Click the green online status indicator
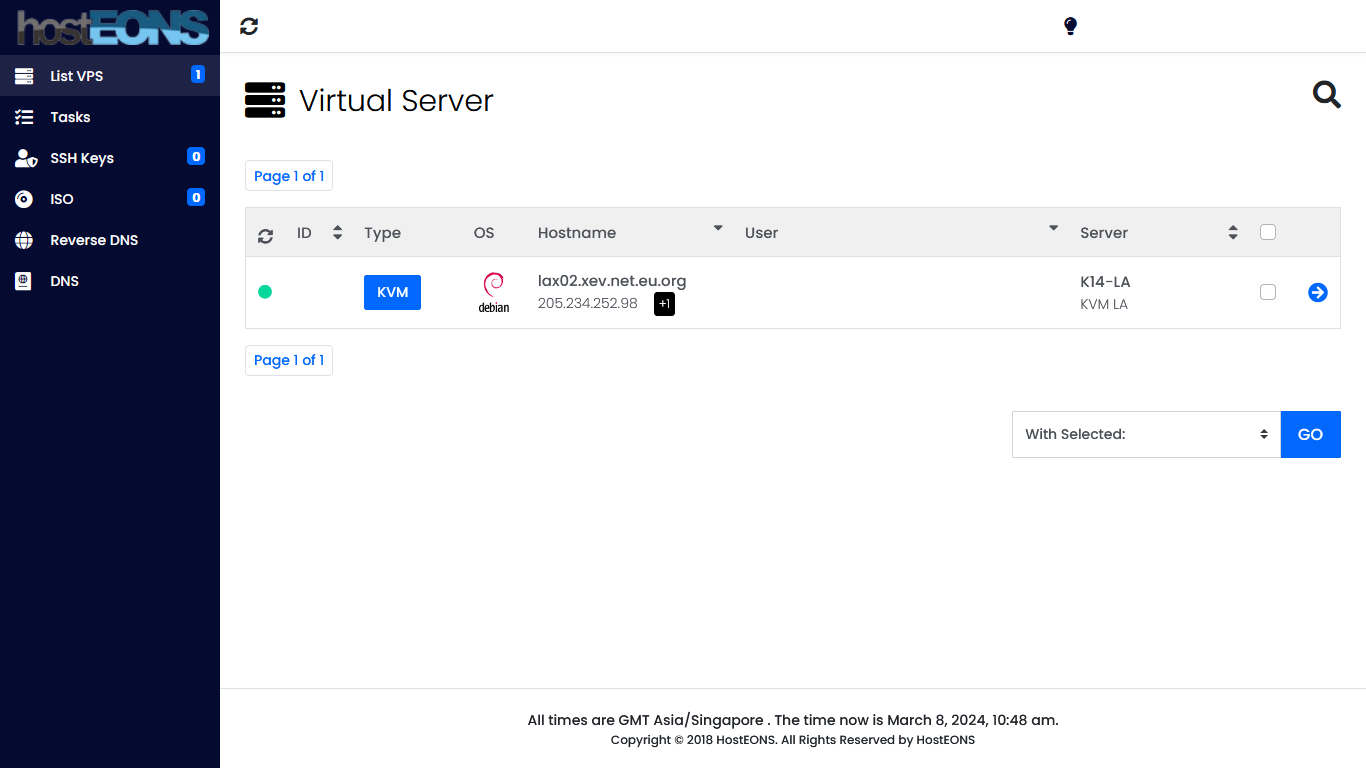Image resolution: width=1366 pixels, height=768 pixels. coord(265,292)
